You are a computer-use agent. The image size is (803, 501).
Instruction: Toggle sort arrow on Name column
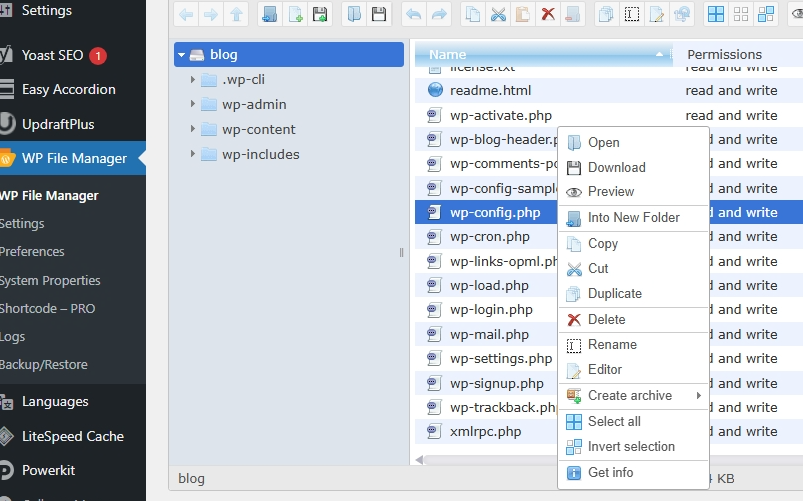(660, 54)
